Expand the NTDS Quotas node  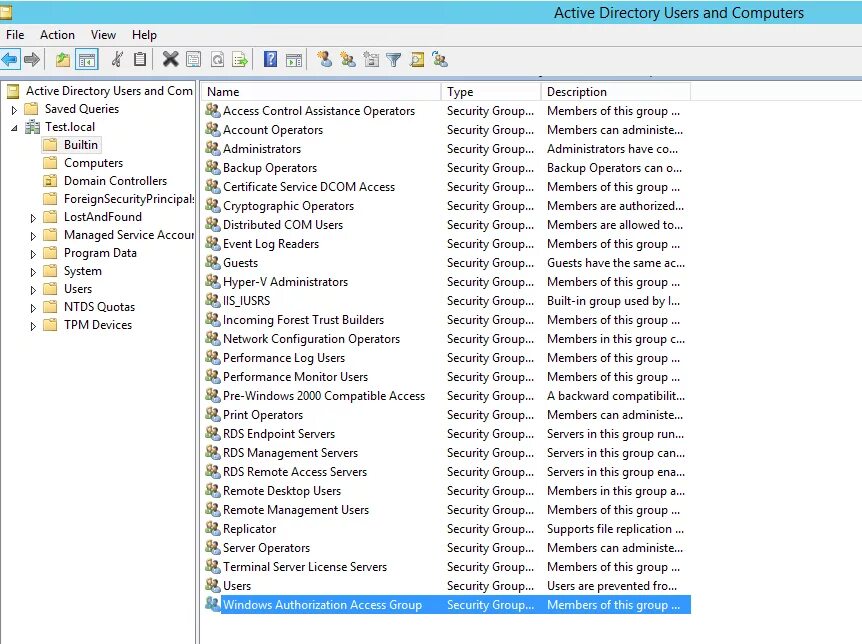coord(33,308)
